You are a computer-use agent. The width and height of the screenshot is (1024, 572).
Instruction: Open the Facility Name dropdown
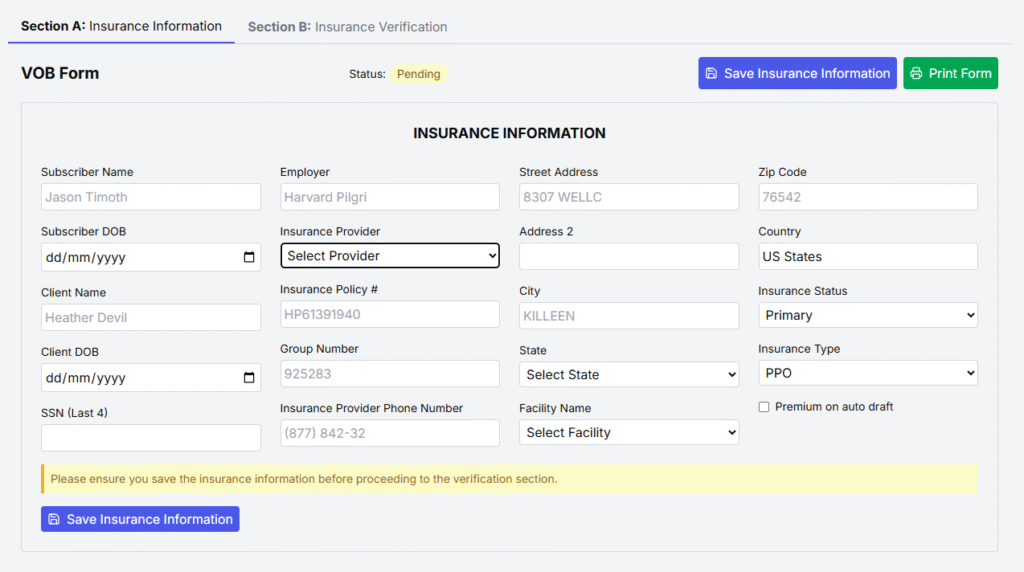point(628,433)
